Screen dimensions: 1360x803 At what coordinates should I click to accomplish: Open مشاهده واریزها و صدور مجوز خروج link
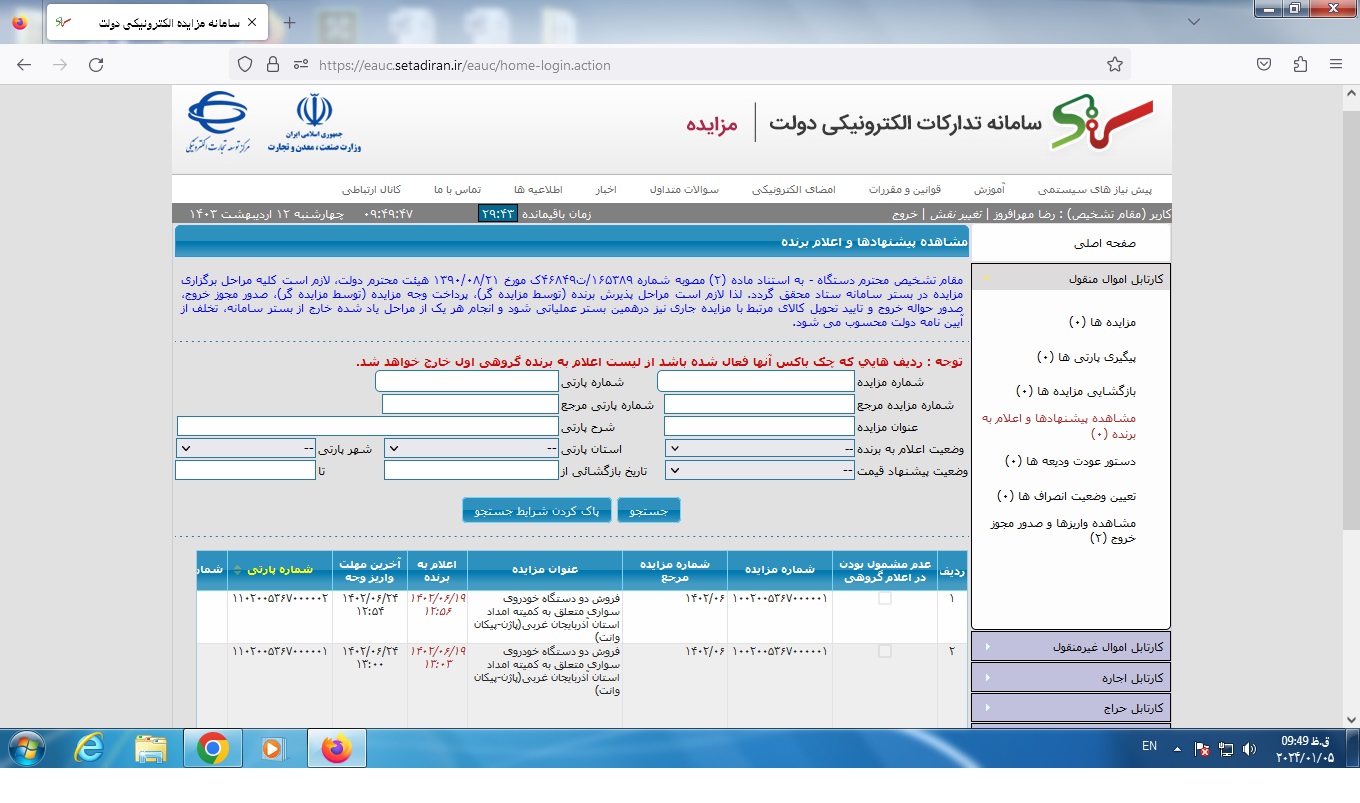(1063, 530)
